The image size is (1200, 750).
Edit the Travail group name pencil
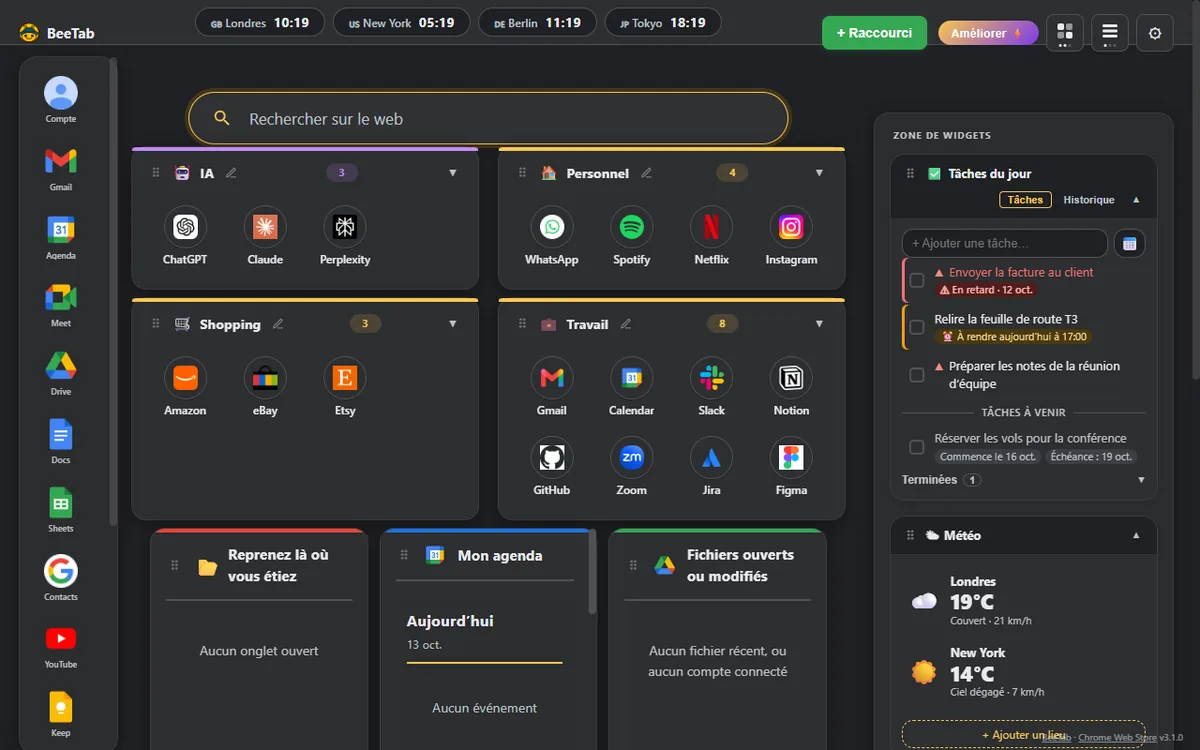(x=626, y=324)
